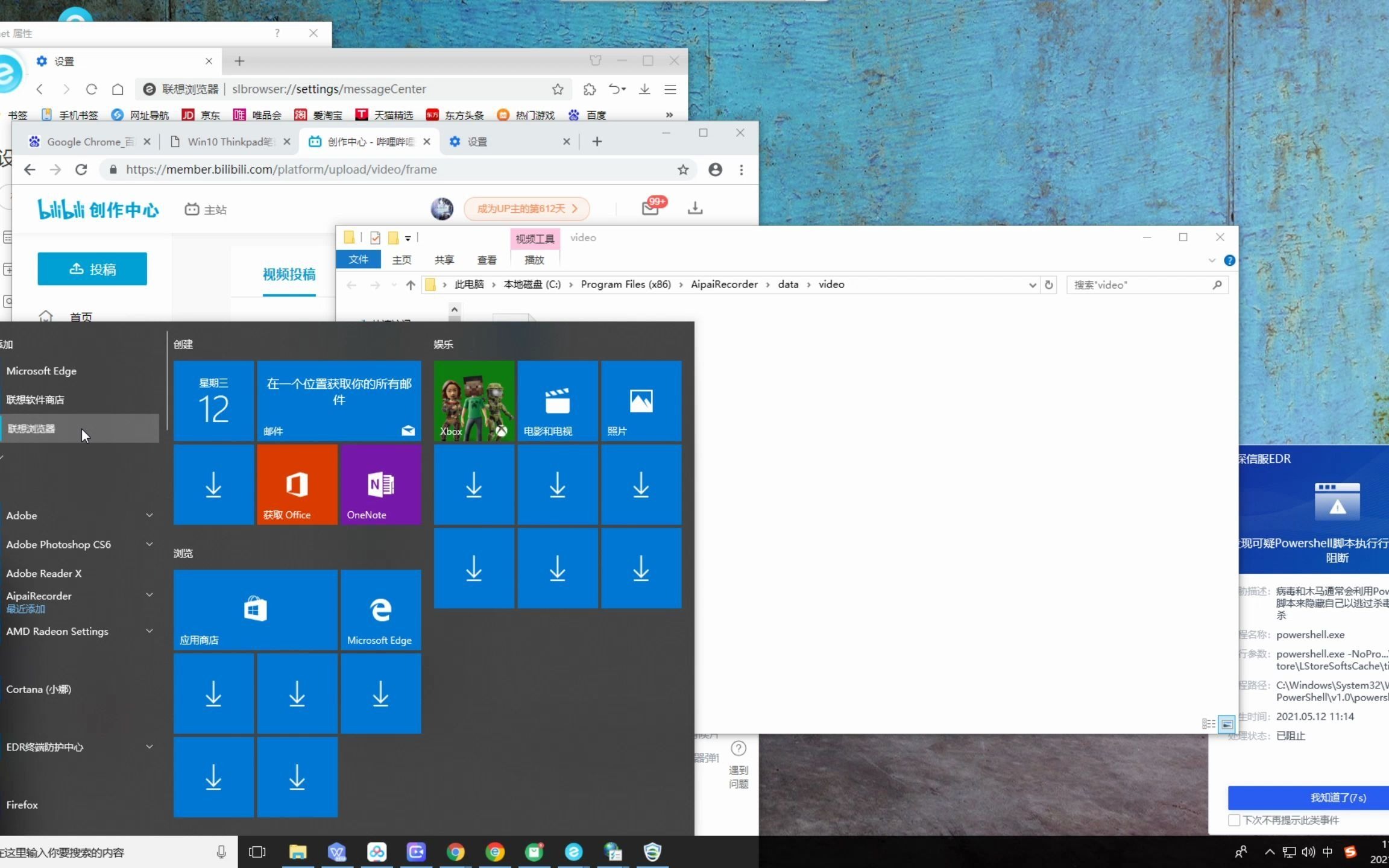Launch the OneNote tile
Screen dimensions: 1389x868
[x=380, y=484]
